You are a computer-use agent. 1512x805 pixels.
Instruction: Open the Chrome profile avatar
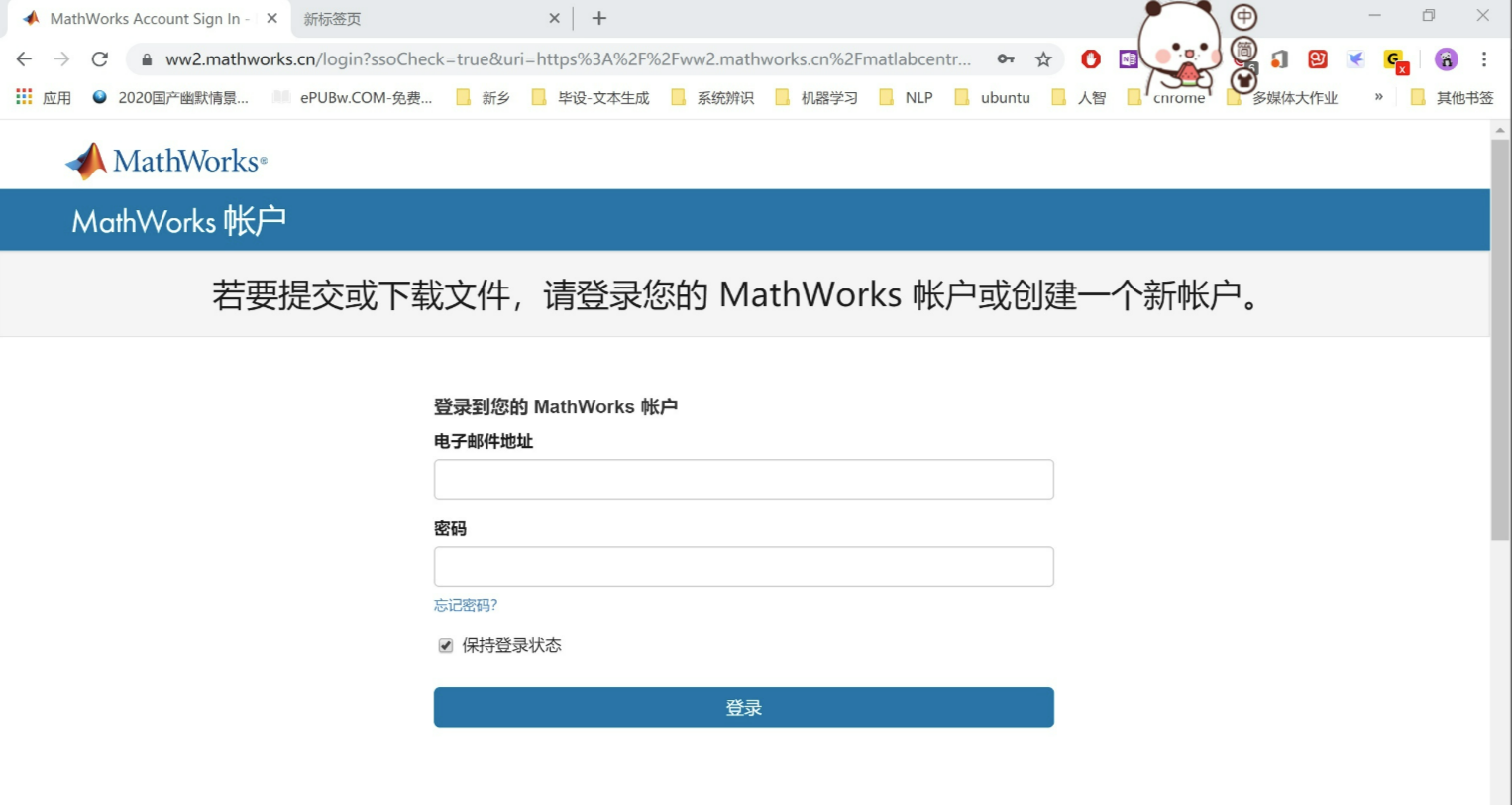(1447, 59)
